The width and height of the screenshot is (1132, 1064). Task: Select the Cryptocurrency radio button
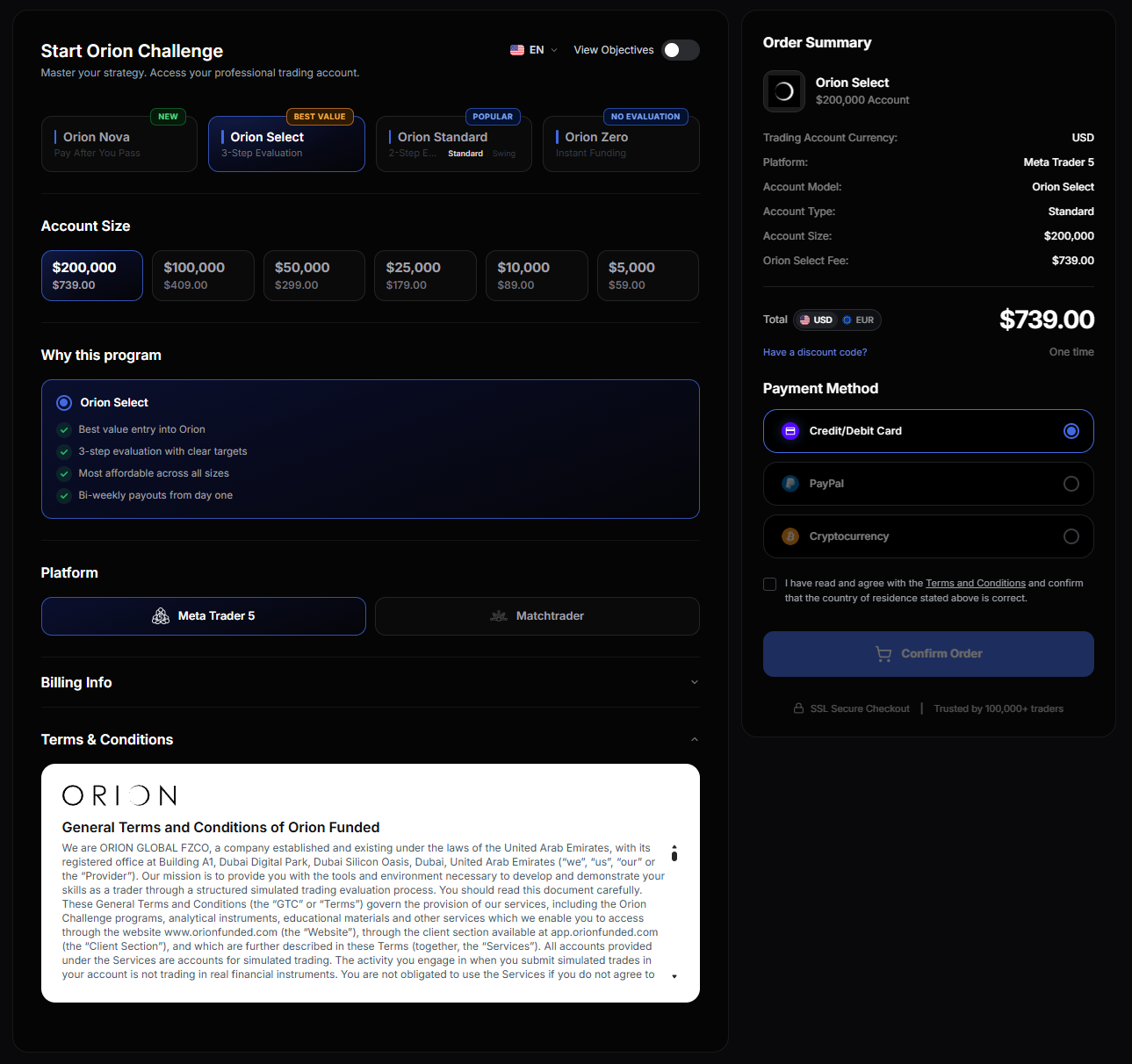[x=1071, y=536]
